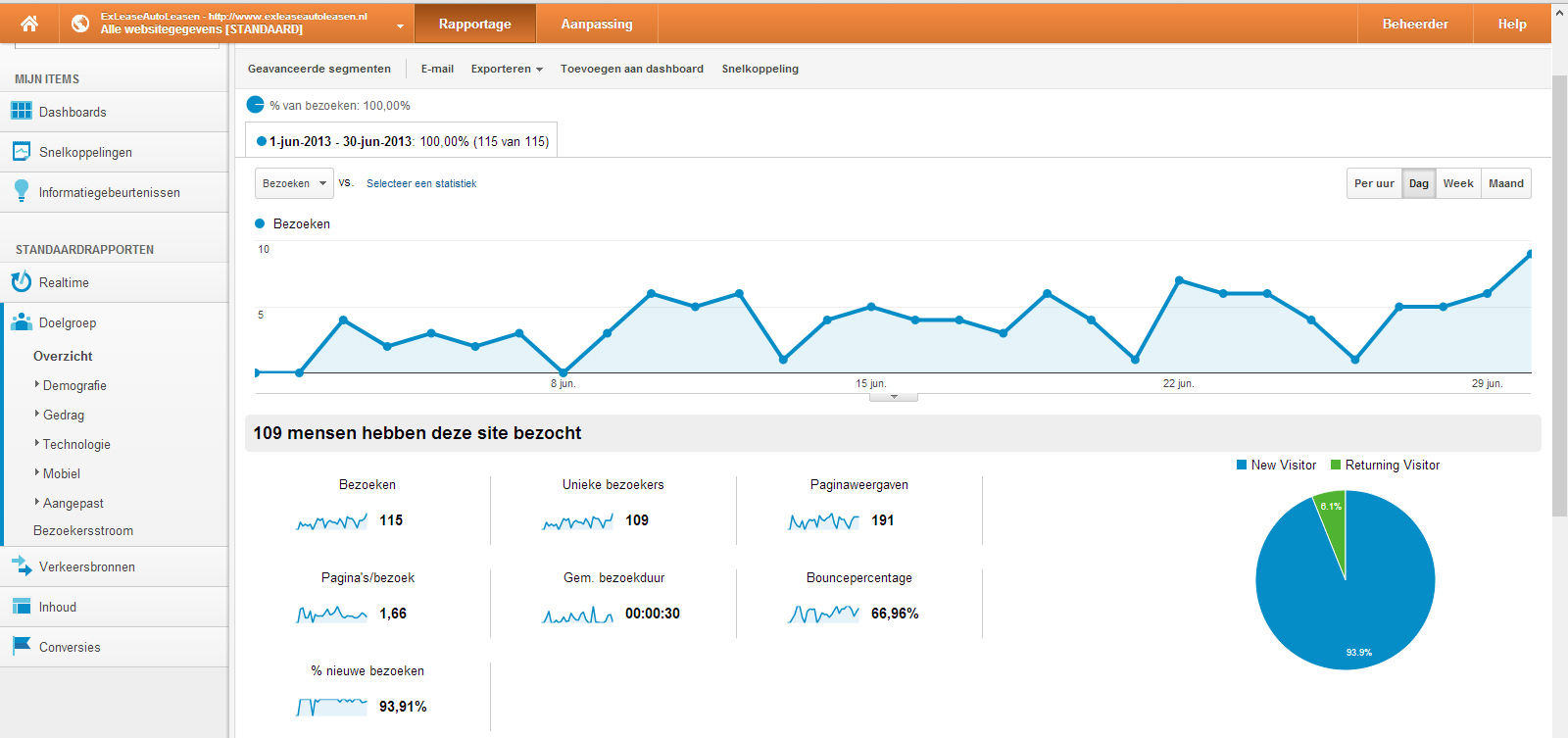The image size is (1568, 738).
Task: Click the Realtime sidebar label
Action: click(64, 282)
